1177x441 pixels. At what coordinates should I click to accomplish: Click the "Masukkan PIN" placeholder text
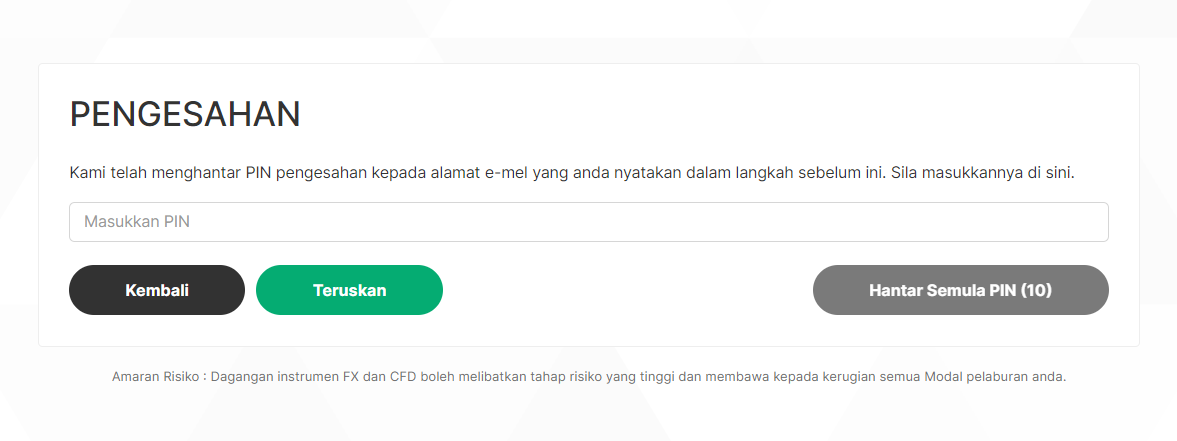[137, 222]
